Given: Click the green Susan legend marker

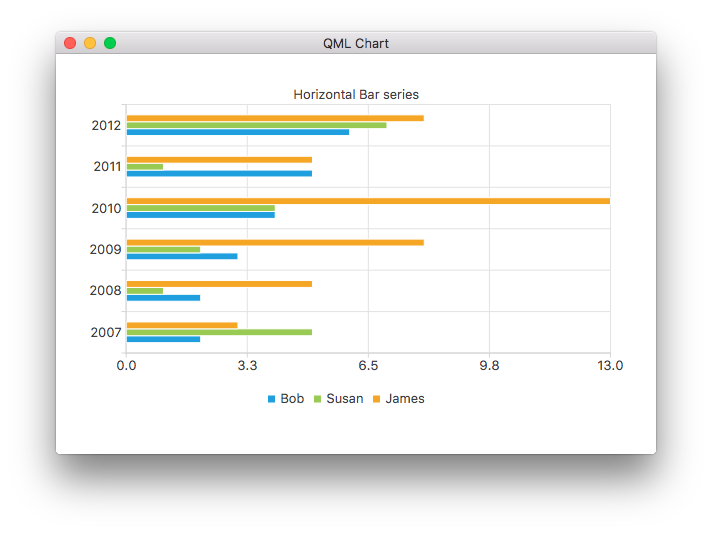Looking at the screenshot, I should coord(318,399).
